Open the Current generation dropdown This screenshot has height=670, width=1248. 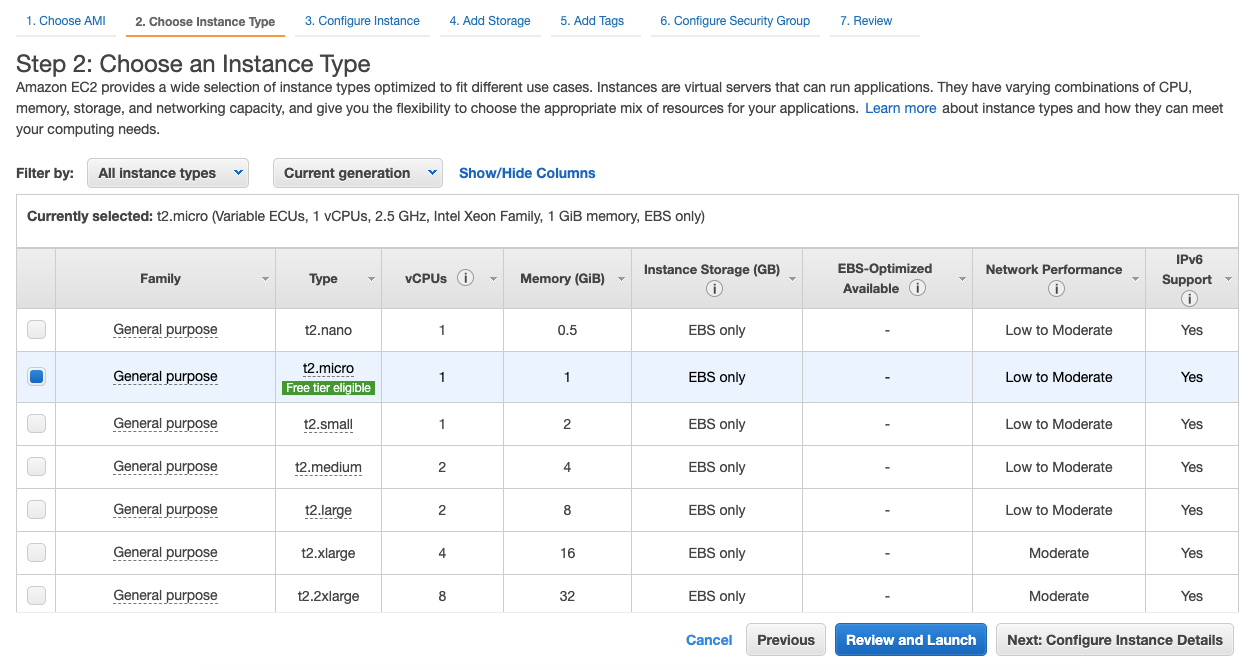[357, 172]
